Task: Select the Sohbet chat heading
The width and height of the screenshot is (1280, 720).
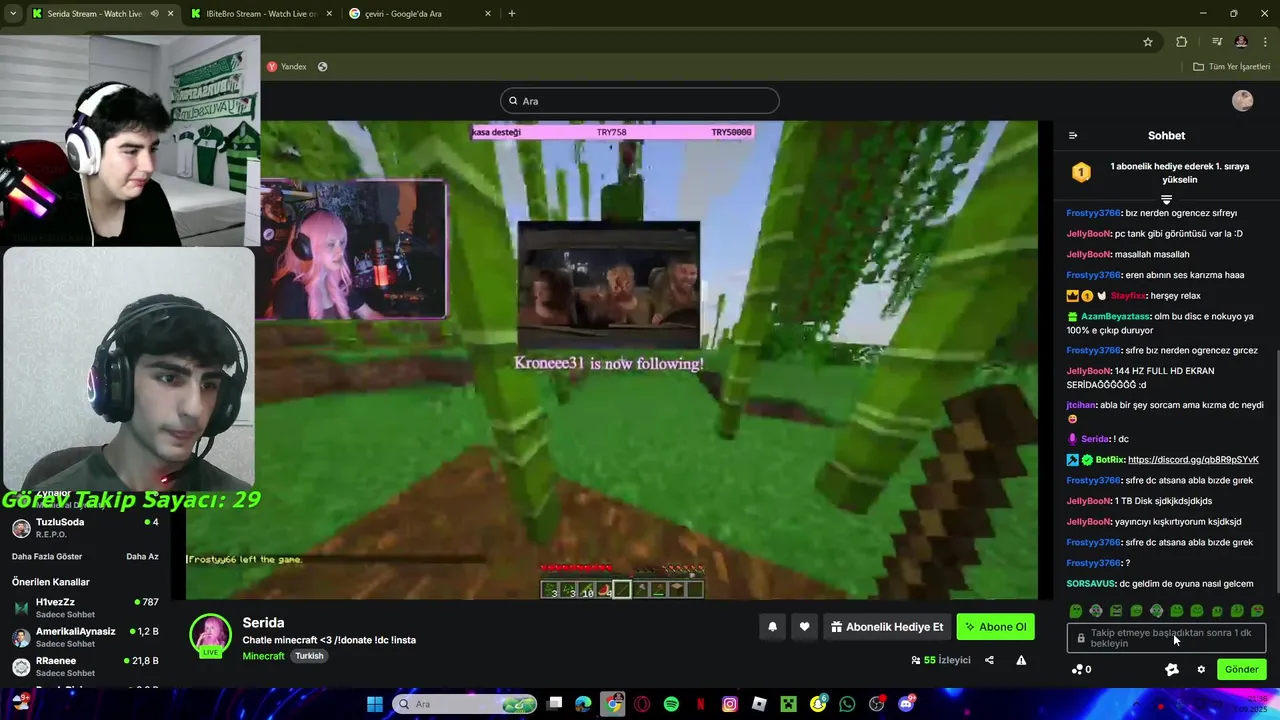Action: click(1166, 135)
